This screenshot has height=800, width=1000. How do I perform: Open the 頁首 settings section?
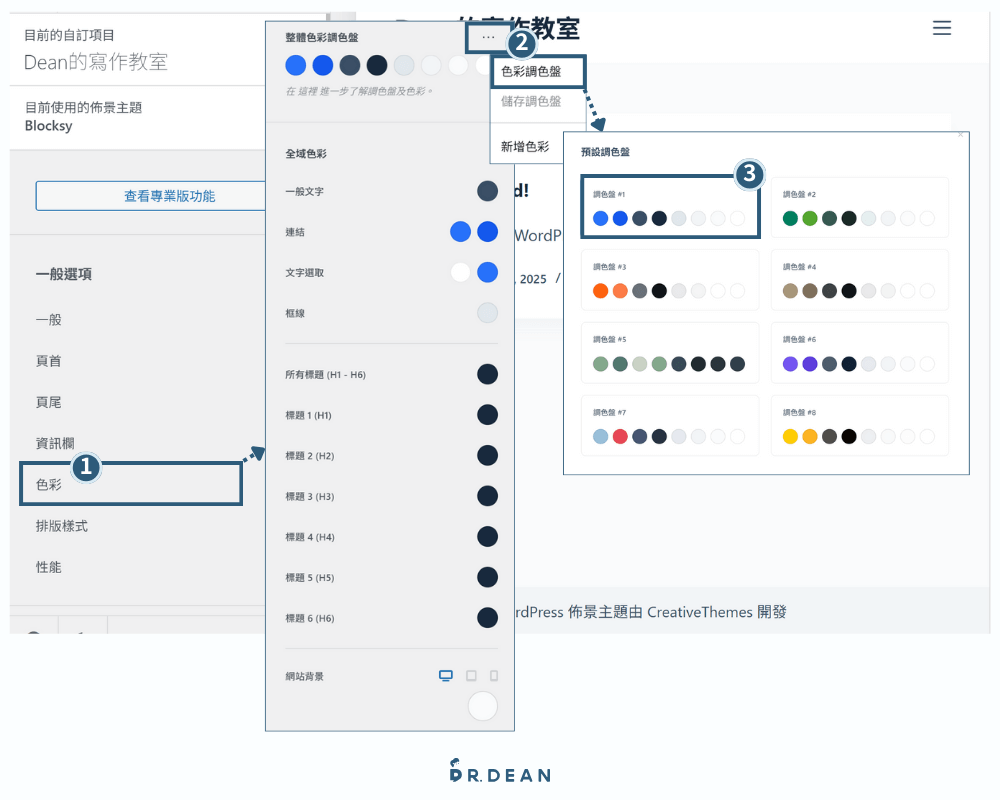(x=48, y=361)
